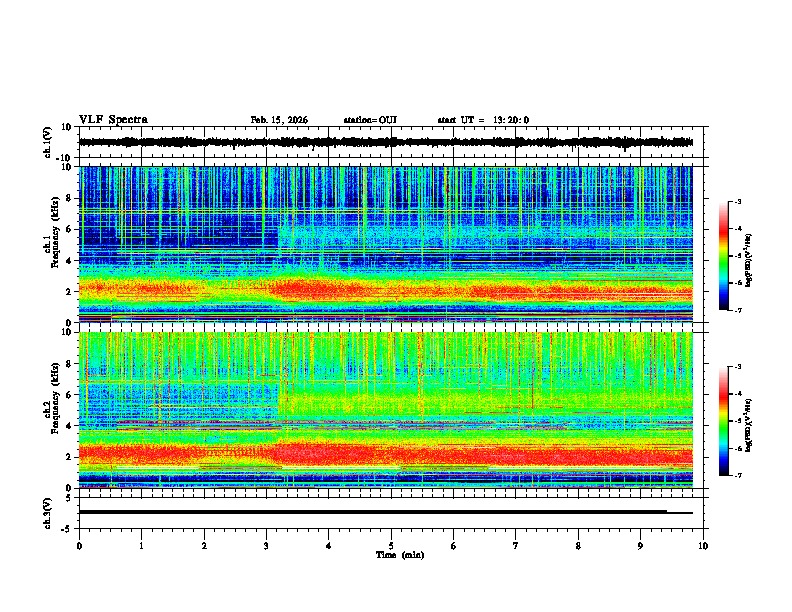Click the -4 tick on ch.2 colorbar
Screen dimensions: 792x612
[737, 394]
